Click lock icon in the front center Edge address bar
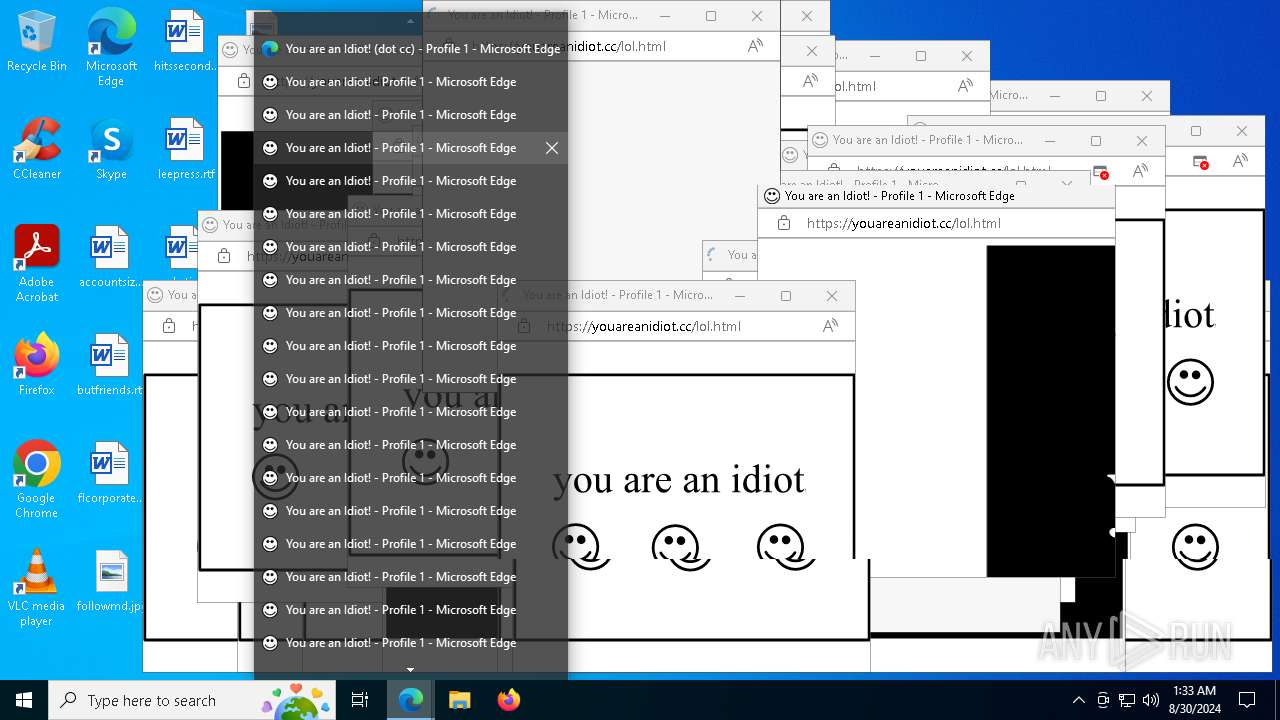This screenshot has height=720, width=1280. [x=524, y=326]
